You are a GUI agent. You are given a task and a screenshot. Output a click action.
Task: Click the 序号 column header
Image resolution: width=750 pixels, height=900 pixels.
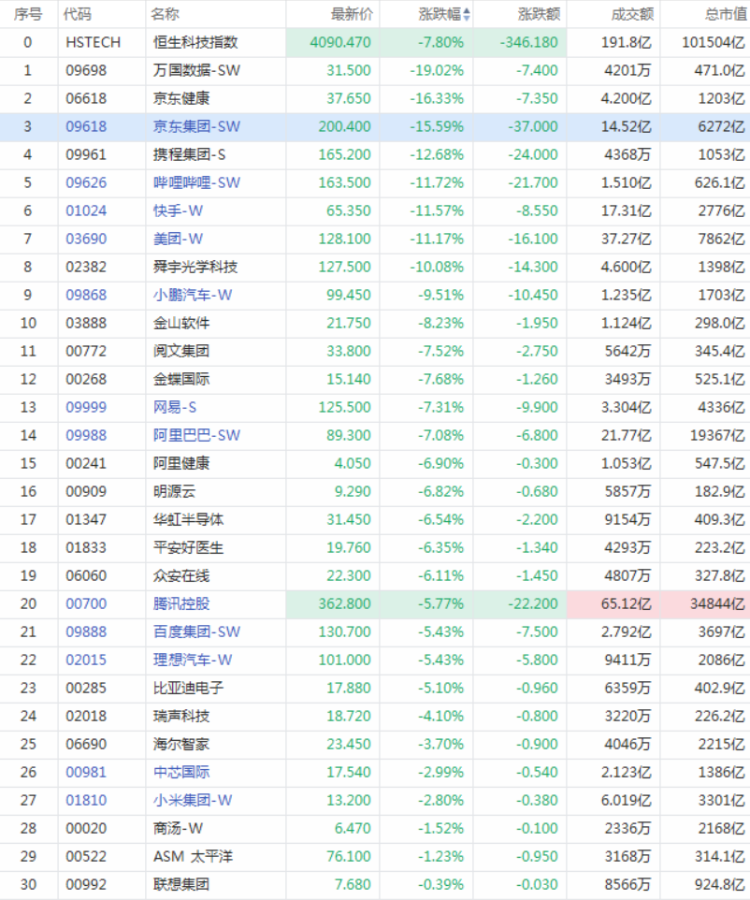point(28,14)
